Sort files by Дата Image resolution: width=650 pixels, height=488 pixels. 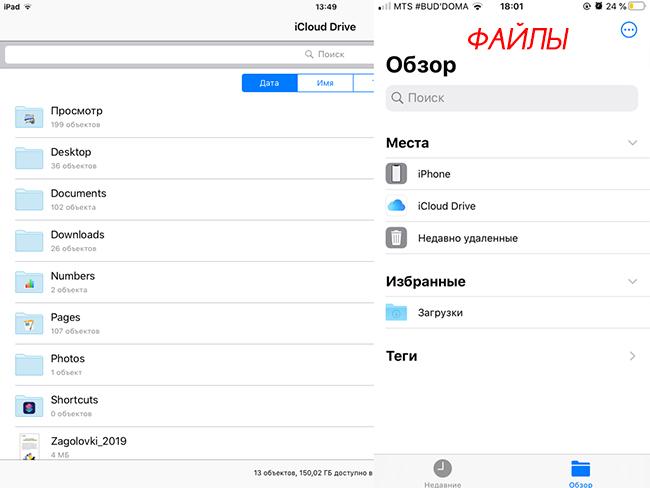pos(269,83)
